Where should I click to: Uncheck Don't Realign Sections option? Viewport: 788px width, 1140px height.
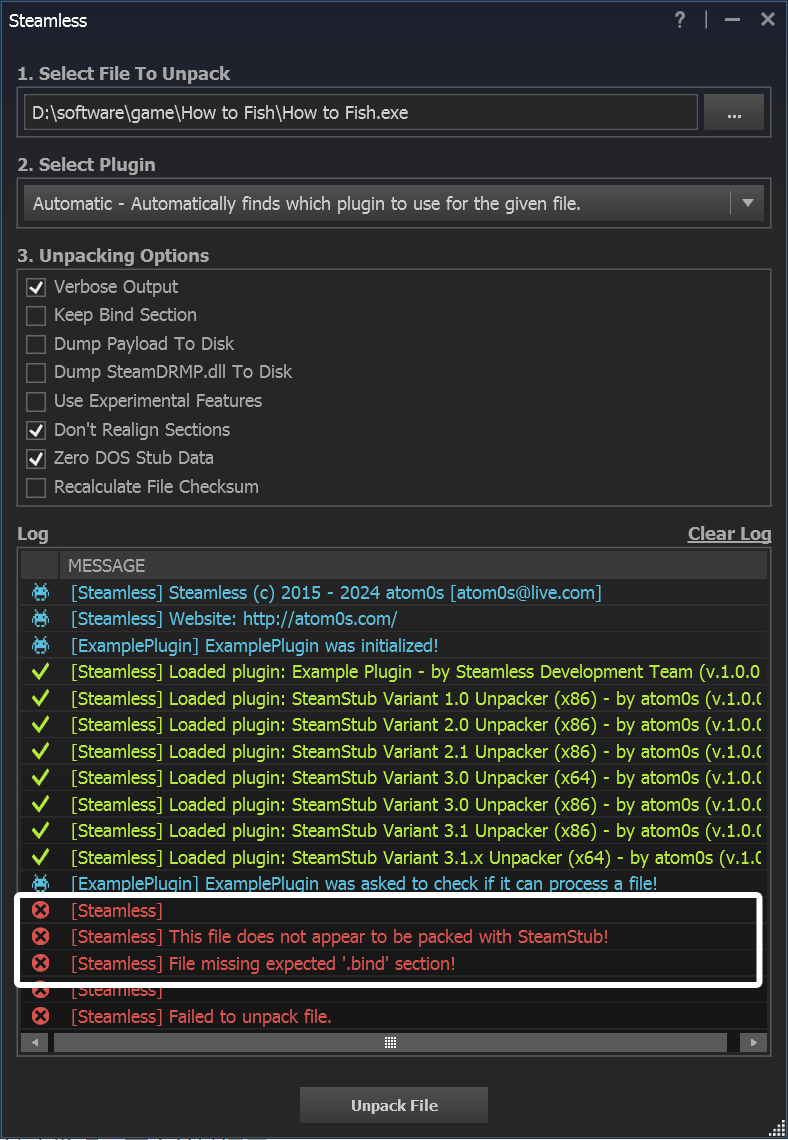point(36,430)
